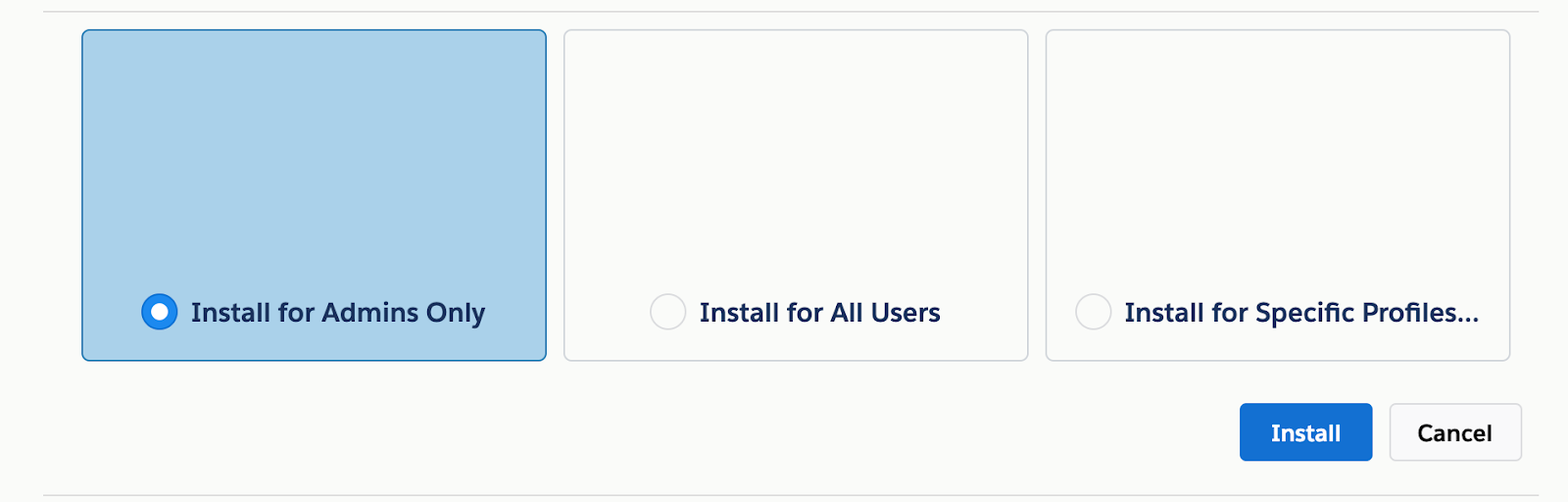
Task: Click blank space above Install for All Users
Action: point(795,147)
